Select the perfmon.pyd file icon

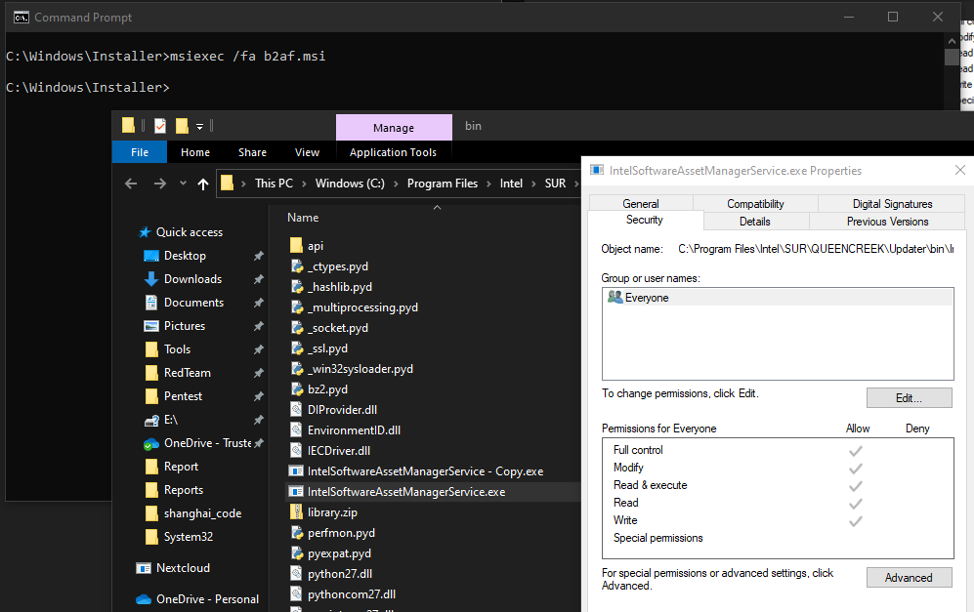297,532
